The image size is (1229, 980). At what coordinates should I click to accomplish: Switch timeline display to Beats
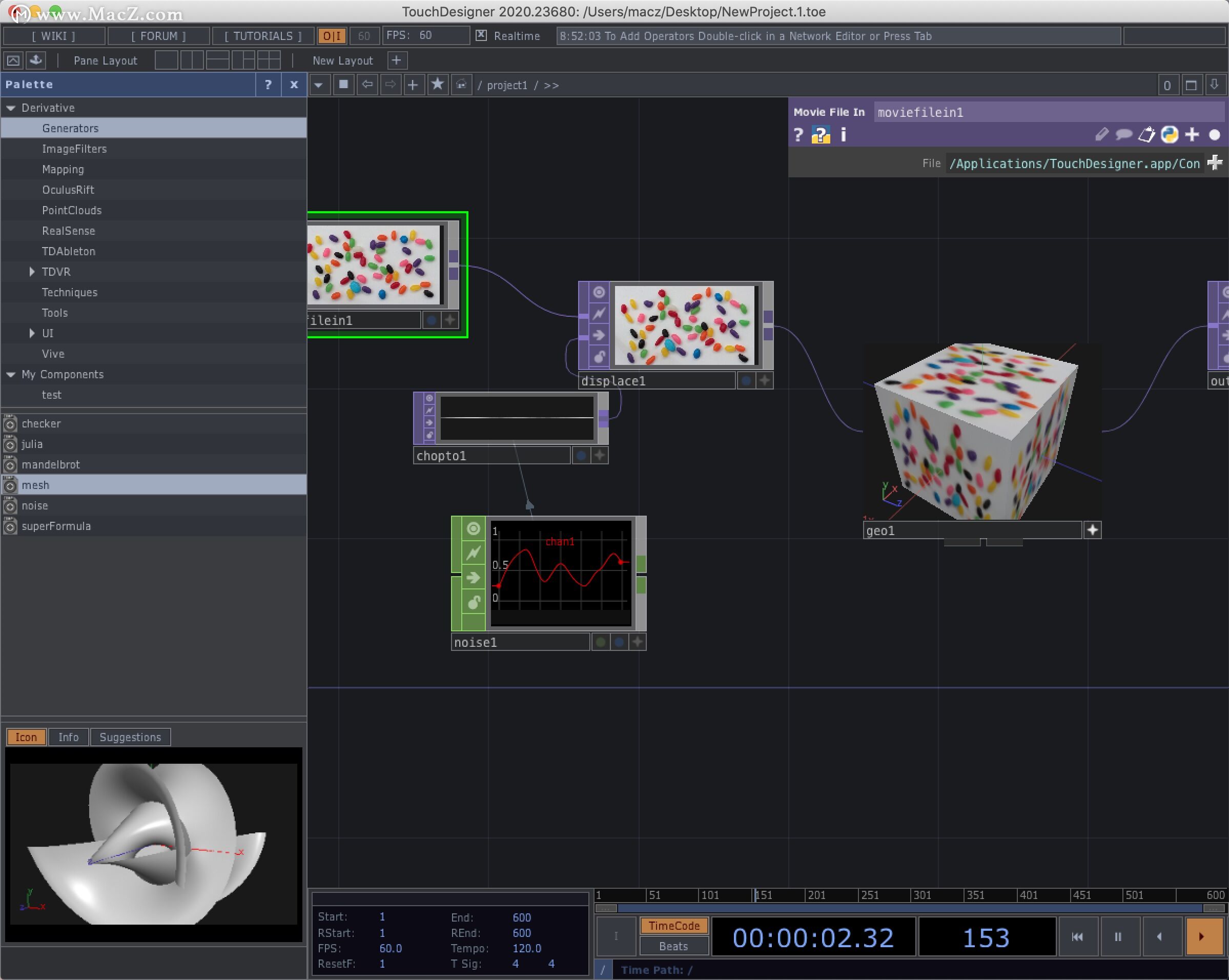click(673, 946)
